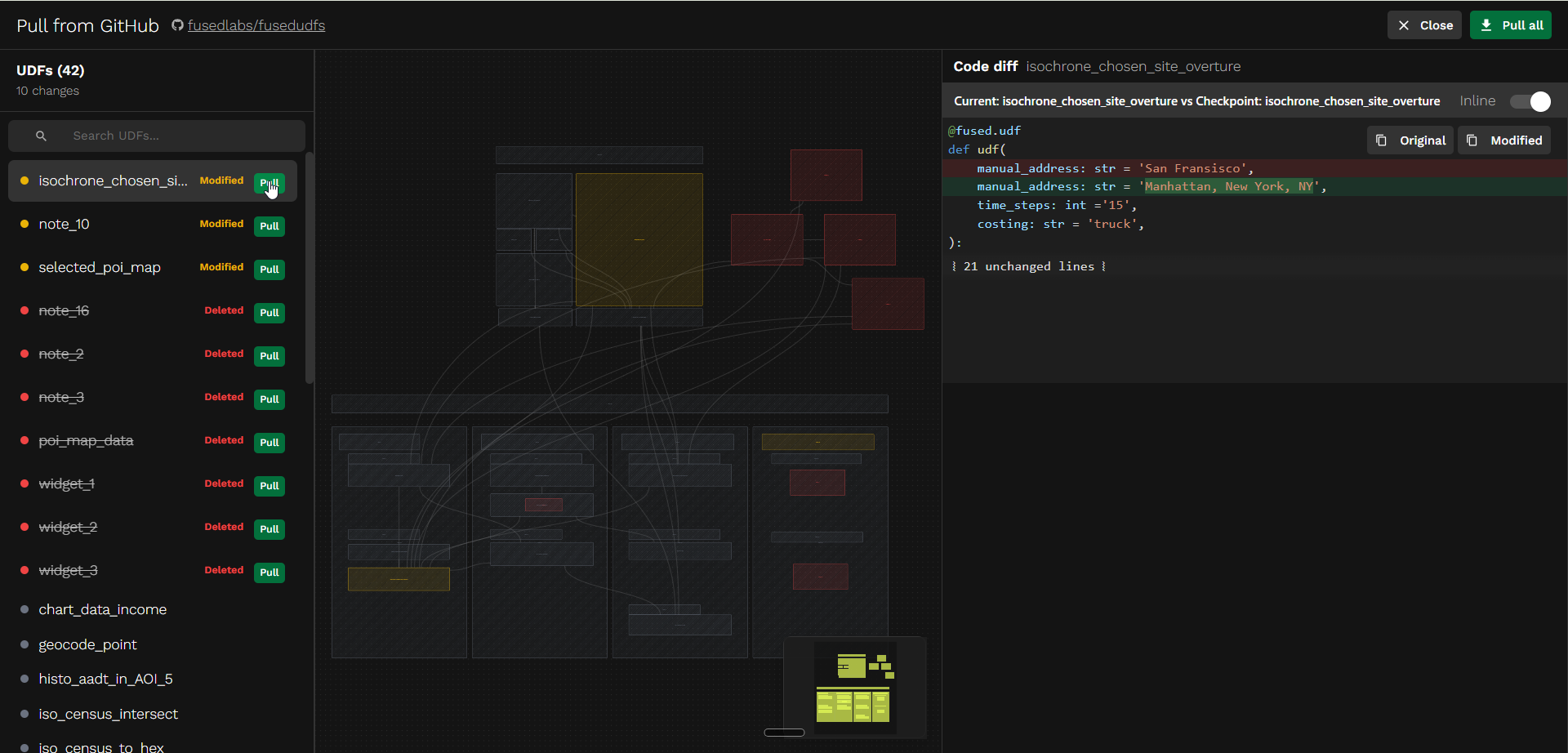Click the magnifier icon in the UDF search
1568x753 pixels.
pos(41,136)
